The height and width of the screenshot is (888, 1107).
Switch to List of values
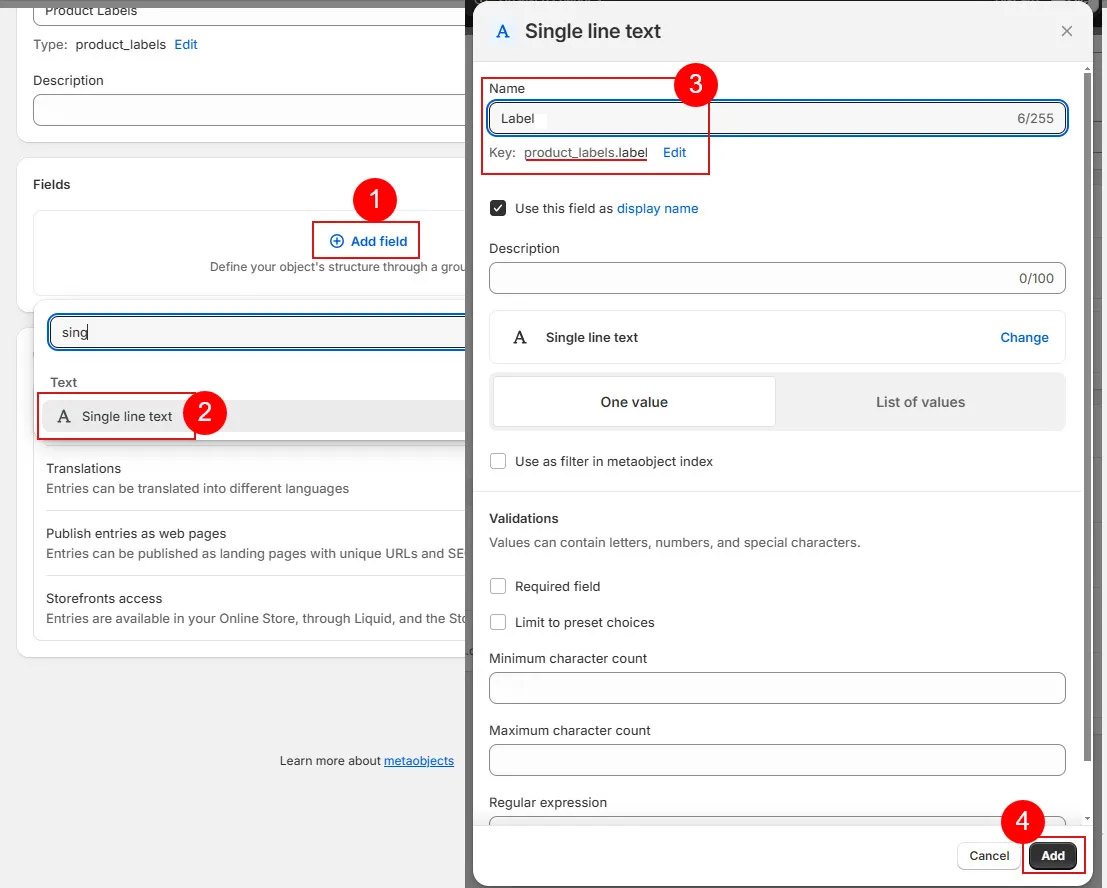pos(920,402)
